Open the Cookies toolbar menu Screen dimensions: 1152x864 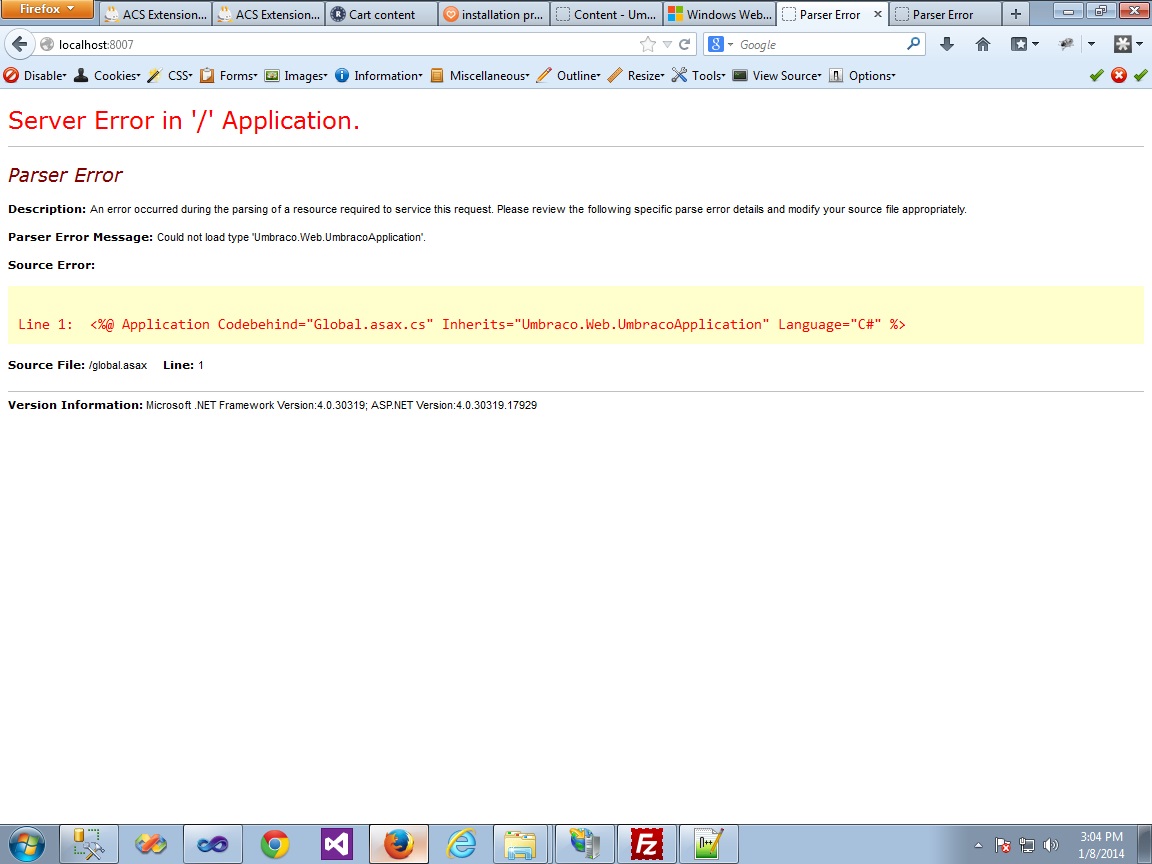click(107, 75)
